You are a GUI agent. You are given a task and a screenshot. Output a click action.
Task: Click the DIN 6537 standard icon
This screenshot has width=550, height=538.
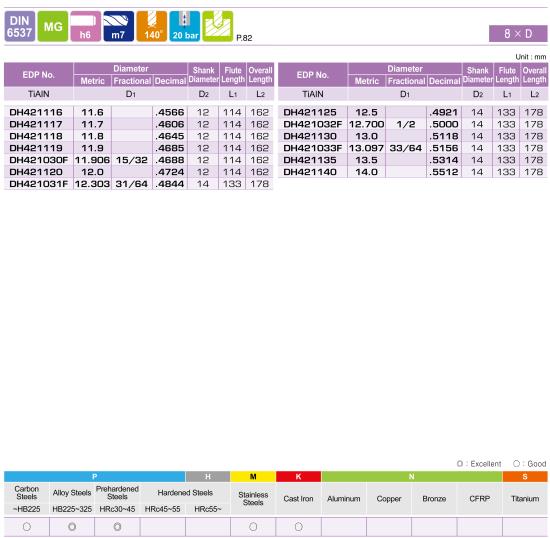(x=20, y=26)
